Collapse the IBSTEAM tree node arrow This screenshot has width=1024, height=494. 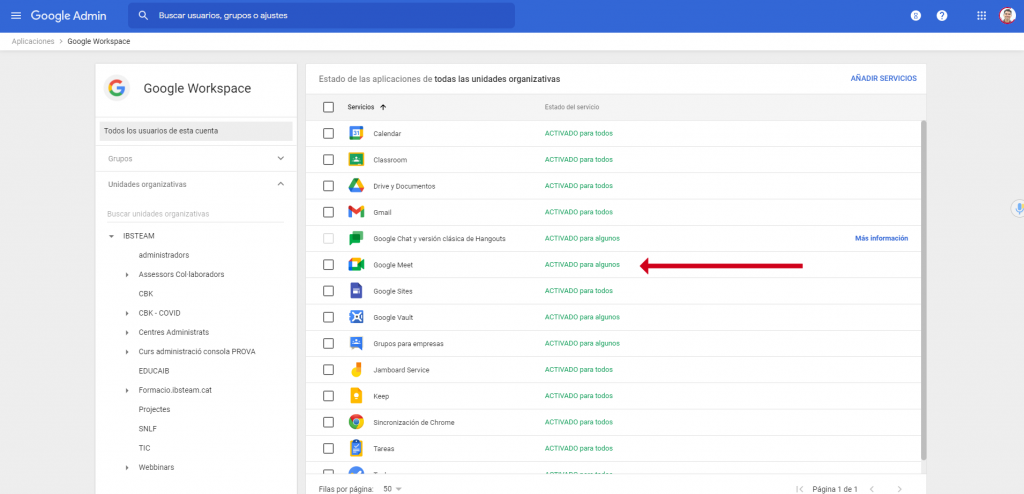point(111,236)
